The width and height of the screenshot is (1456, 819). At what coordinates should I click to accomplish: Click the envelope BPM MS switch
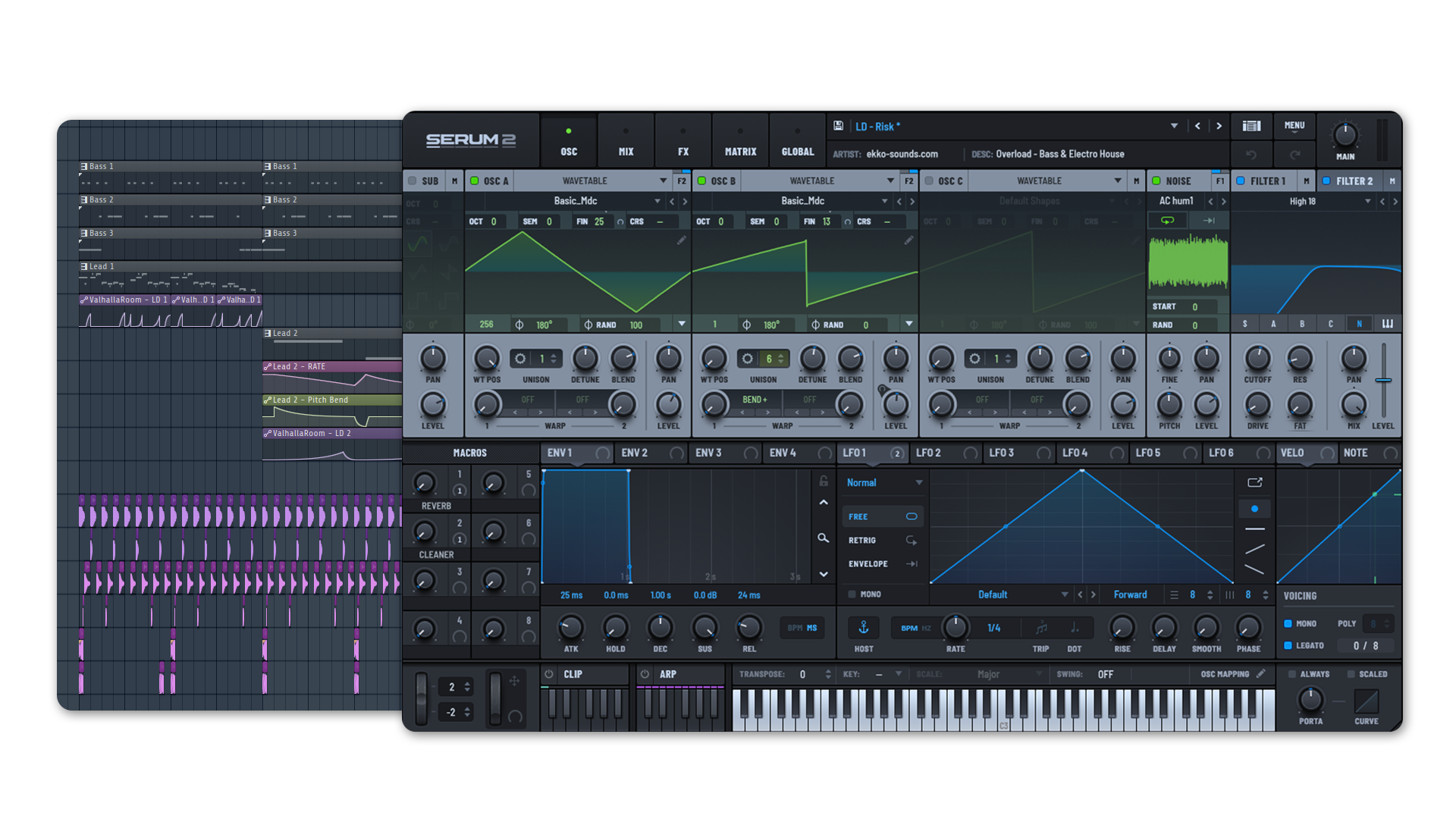click(x=802, y=628)
